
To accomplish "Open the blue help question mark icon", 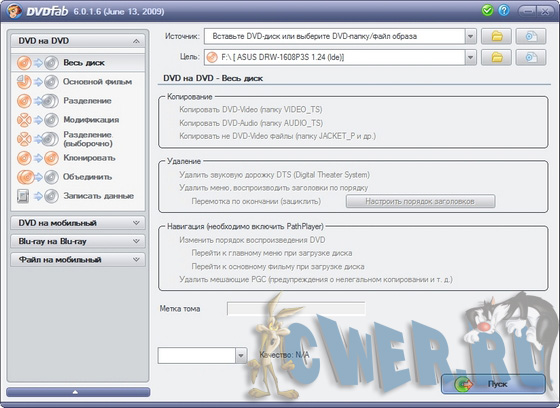I will point(504,10).
